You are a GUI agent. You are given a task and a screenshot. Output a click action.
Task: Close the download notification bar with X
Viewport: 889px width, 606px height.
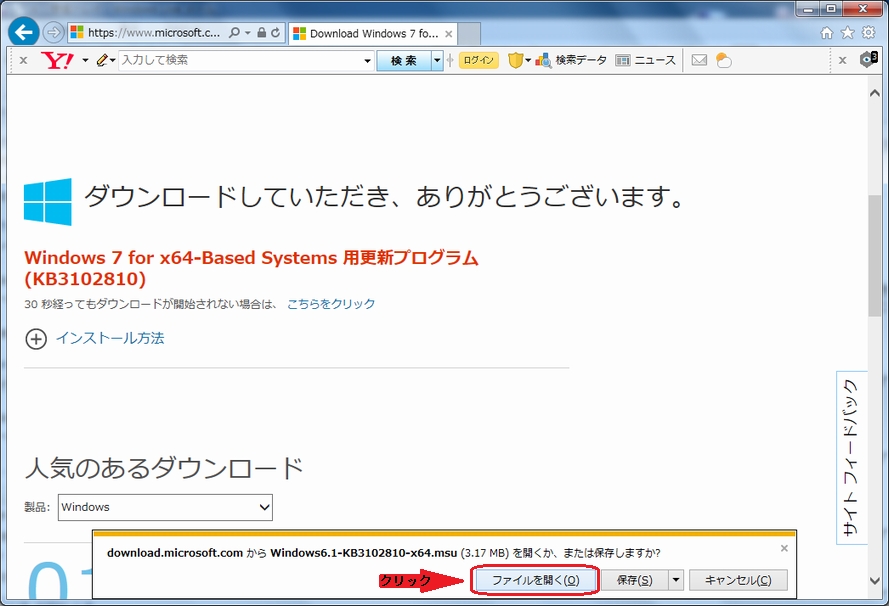tap(784, 548)
